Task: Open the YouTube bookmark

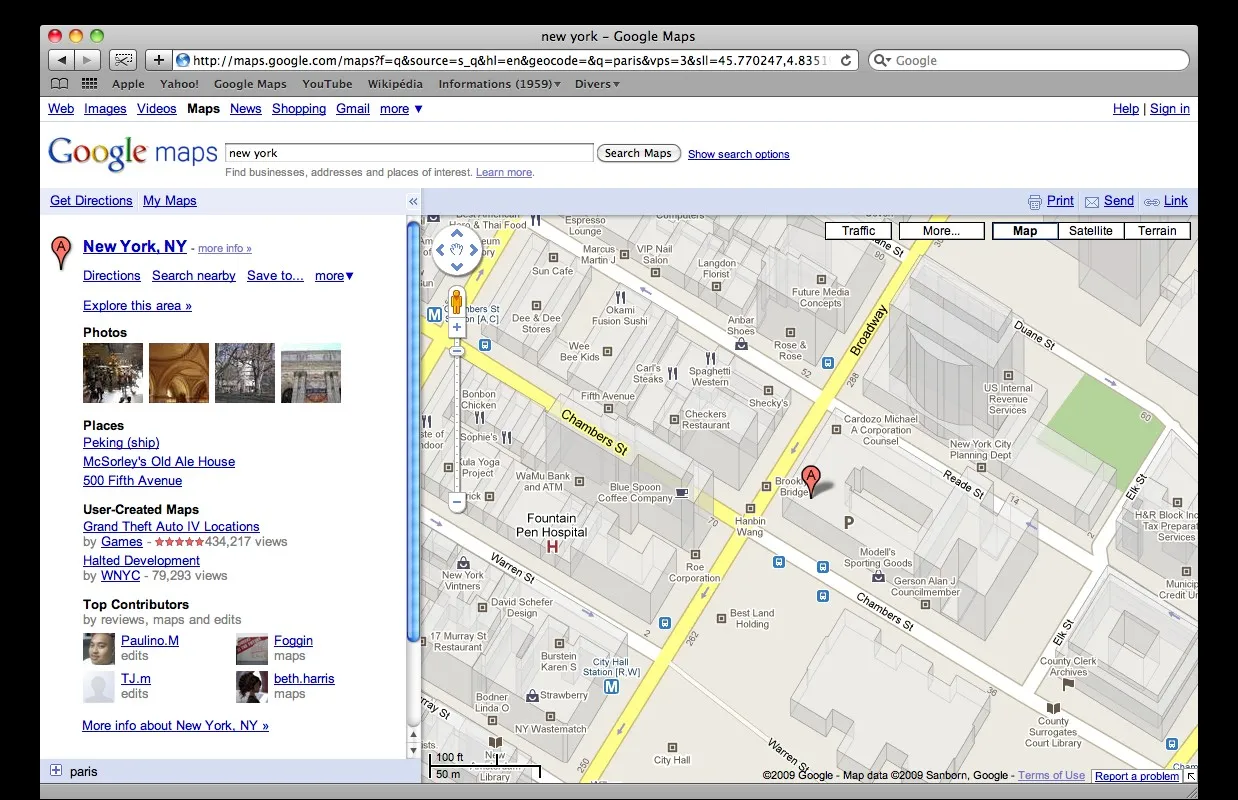Action: tap(327, 84)
